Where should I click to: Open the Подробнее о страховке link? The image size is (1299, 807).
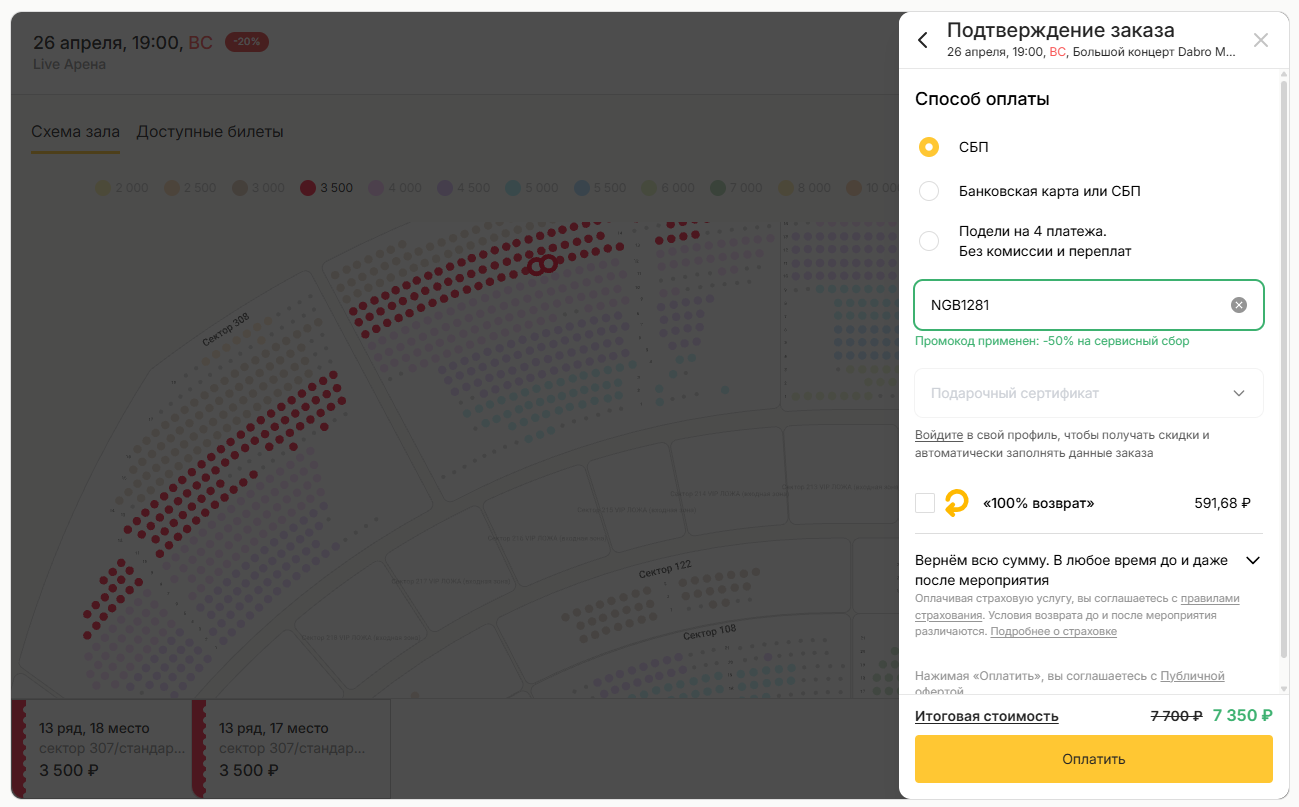[1053, 632]
